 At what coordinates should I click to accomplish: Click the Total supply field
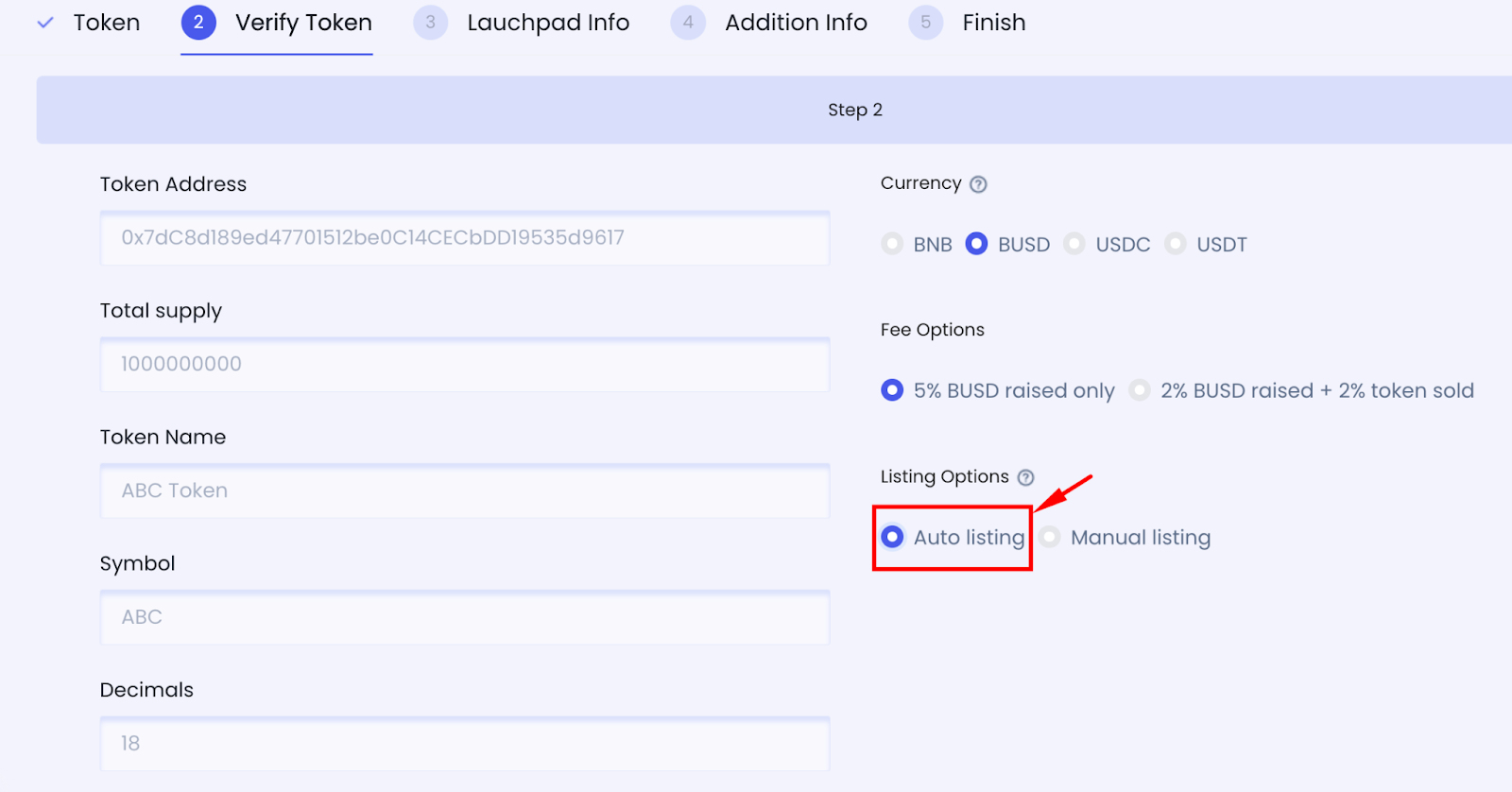(x=464, y=365)
